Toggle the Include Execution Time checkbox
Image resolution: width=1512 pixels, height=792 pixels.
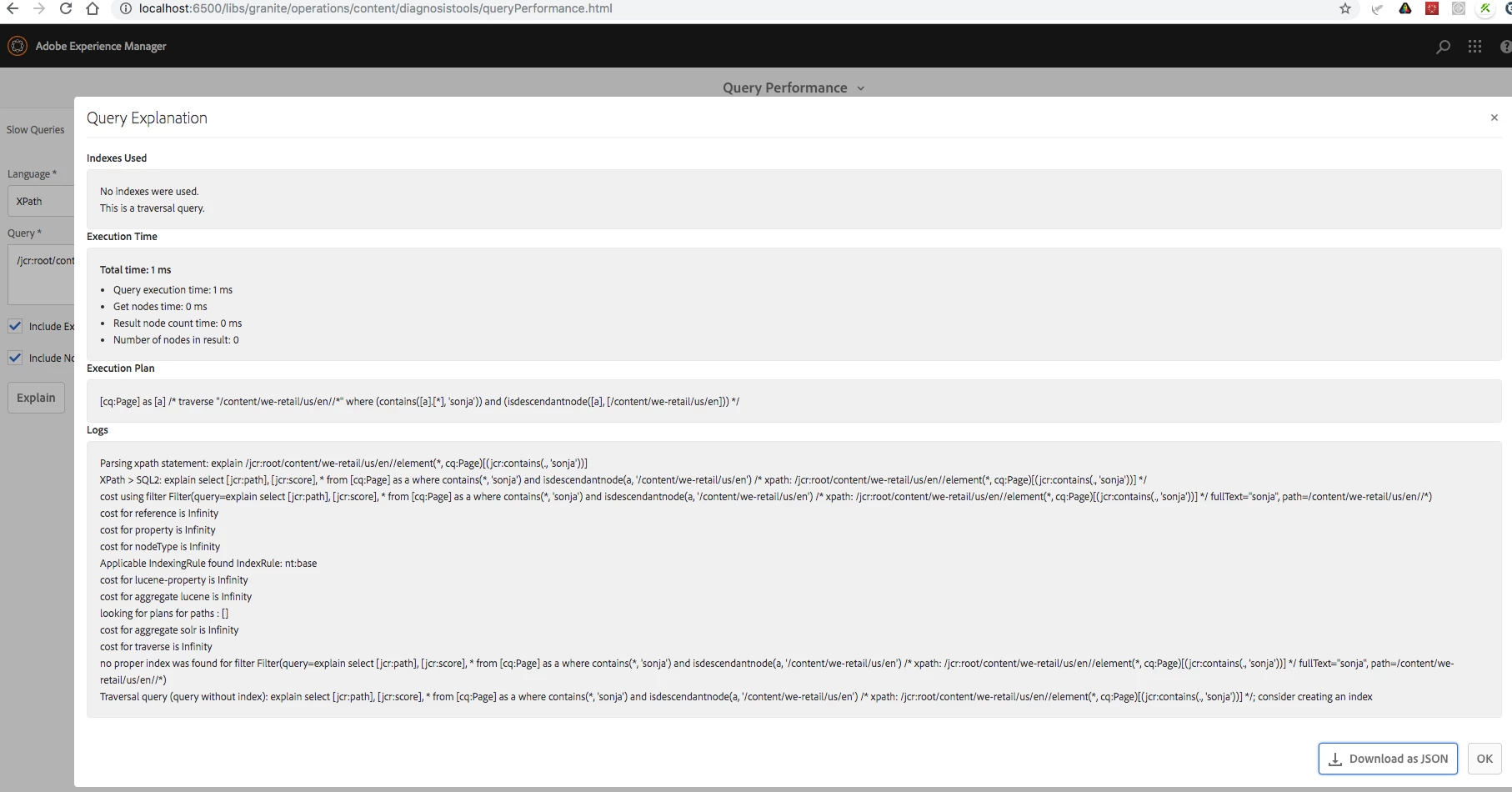15,326
